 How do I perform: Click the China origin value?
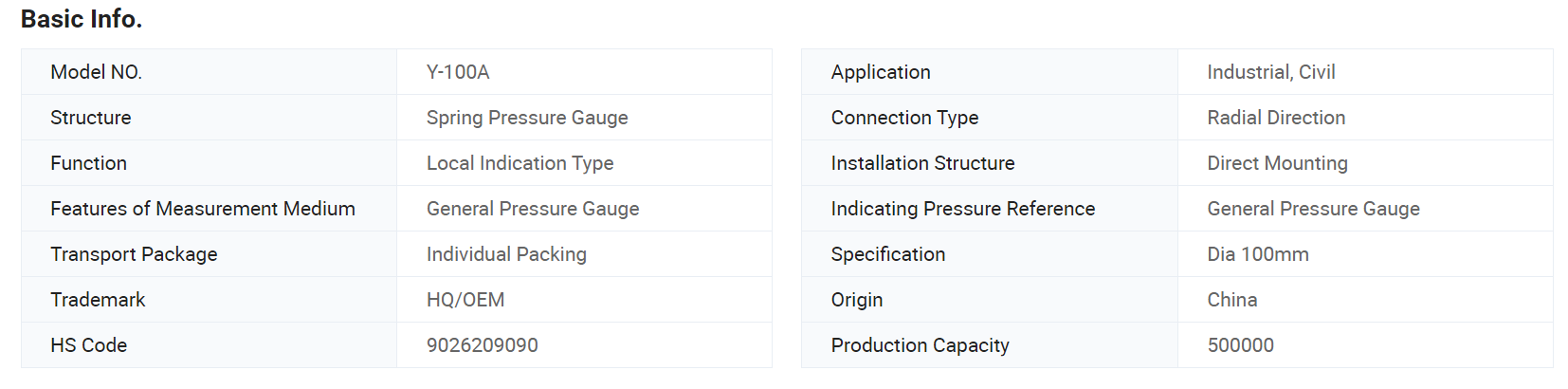[1232, 300]
